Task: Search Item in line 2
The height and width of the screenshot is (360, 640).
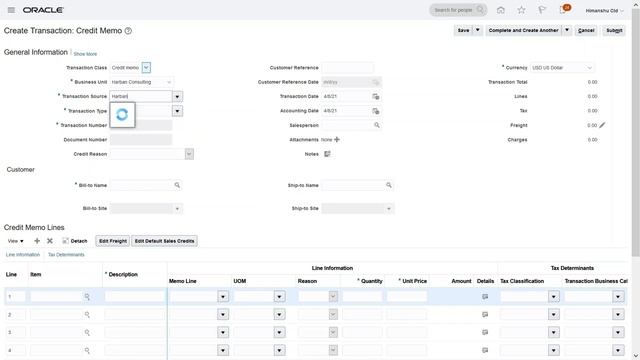Action: (x=87, y=315)
